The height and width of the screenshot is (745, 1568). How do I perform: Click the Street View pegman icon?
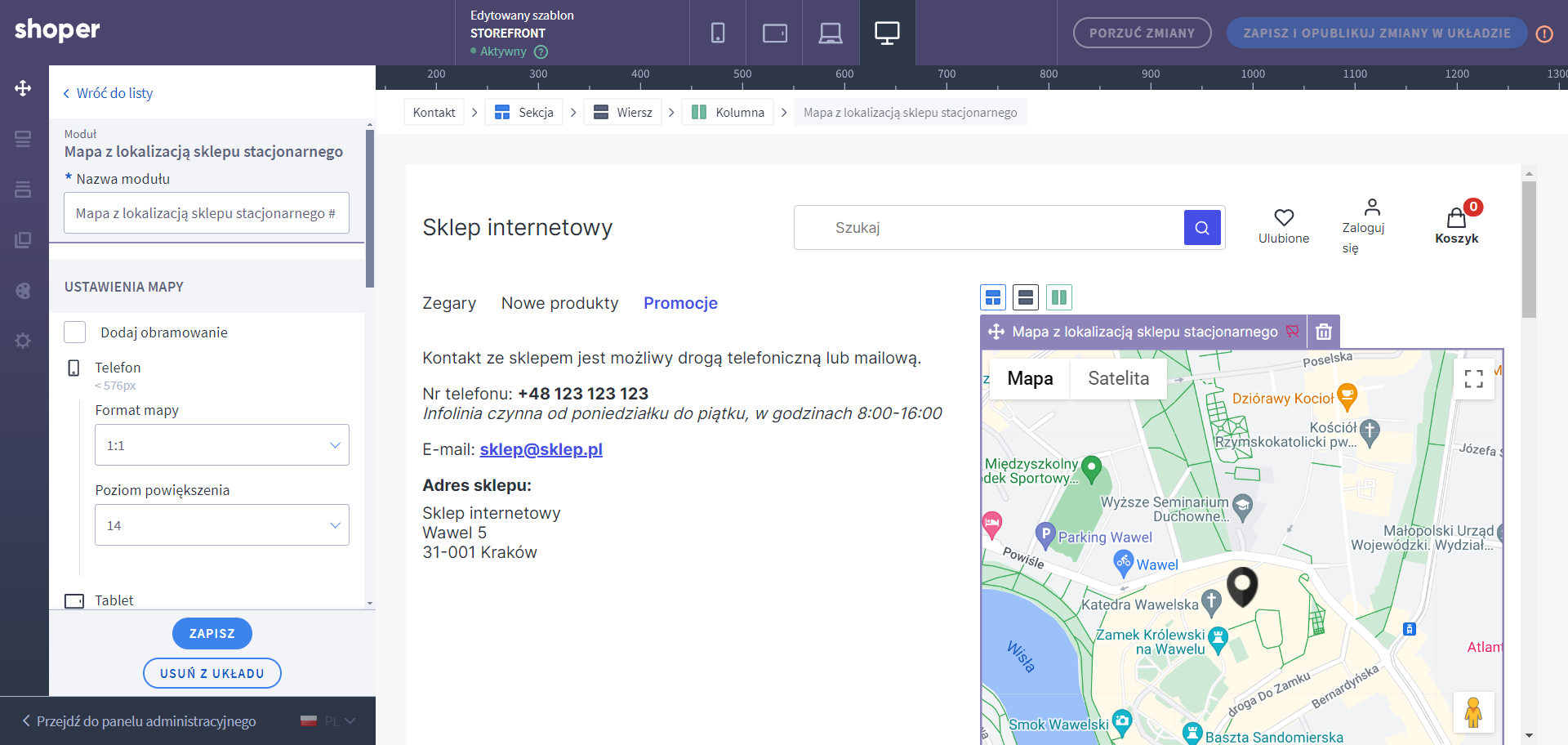(1473, 712)
